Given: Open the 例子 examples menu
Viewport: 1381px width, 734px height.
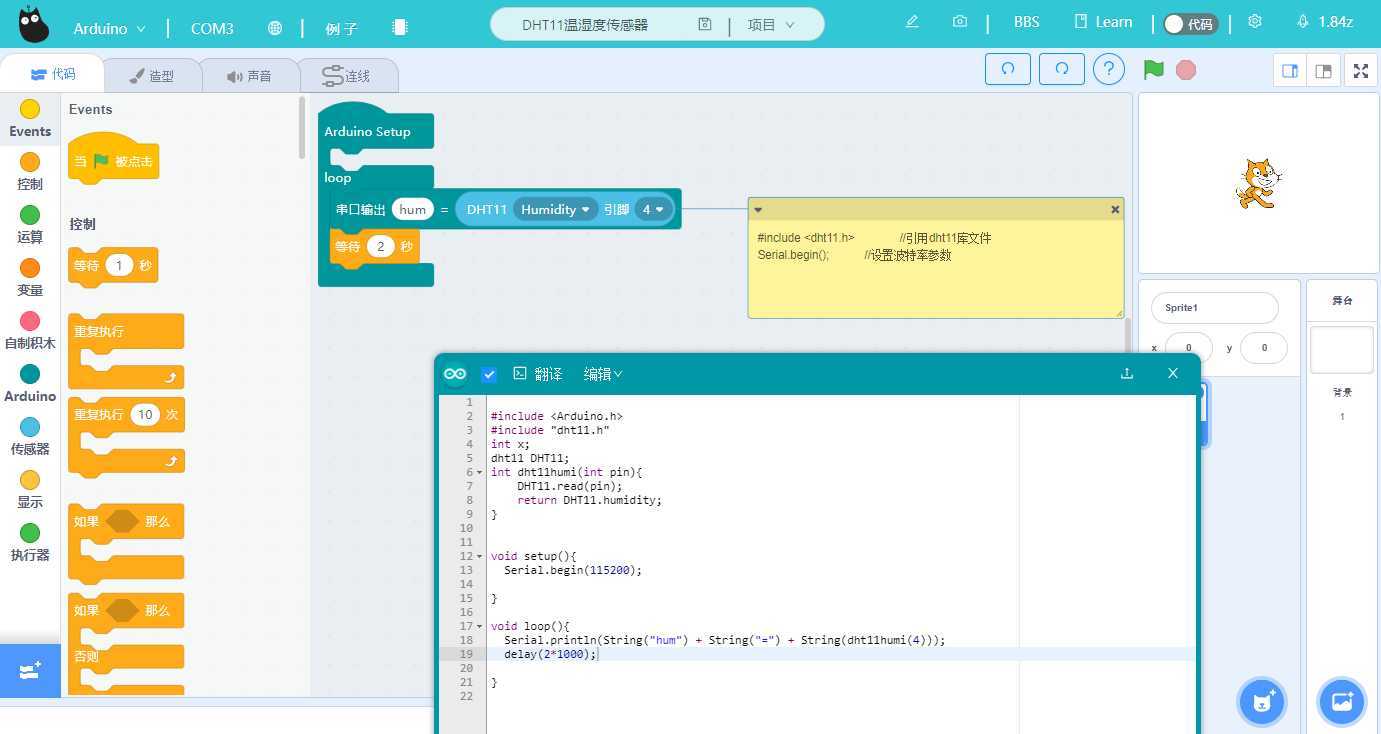Looking at the screenshot, I should (341, 28).
